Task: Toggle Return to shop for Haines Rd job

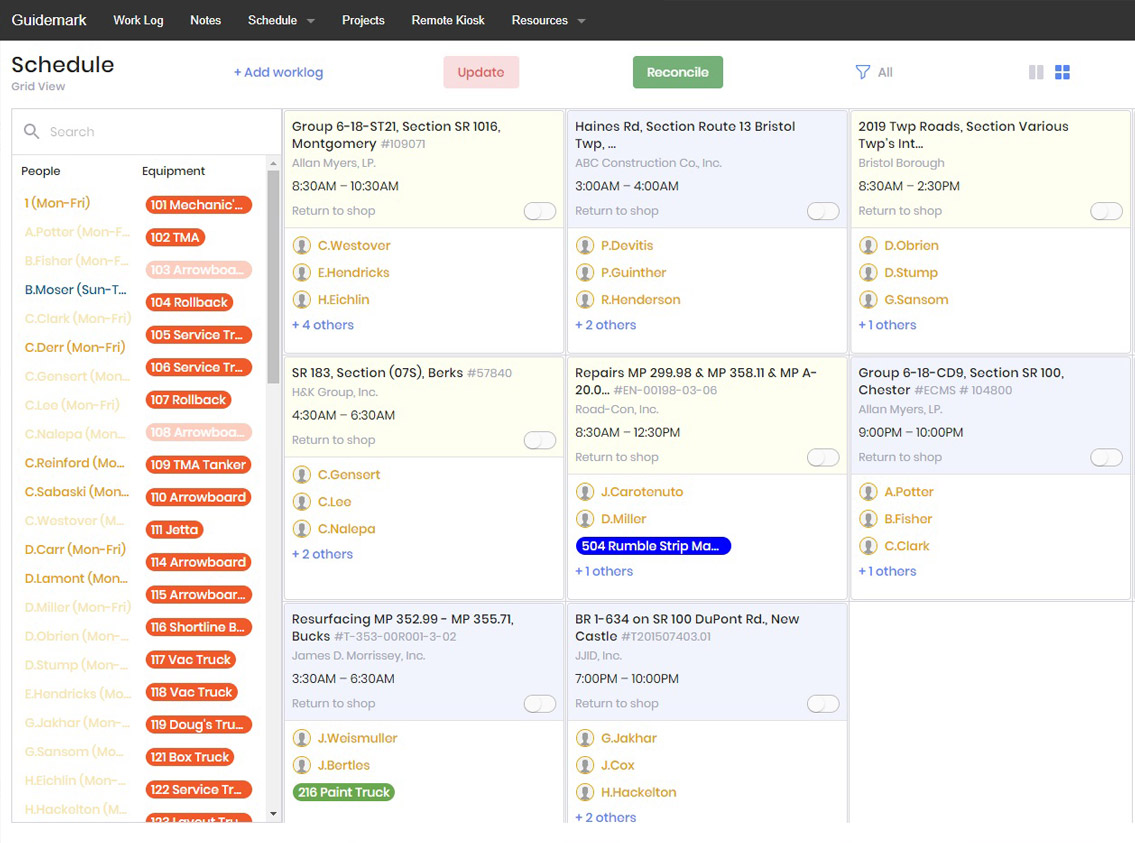Action: tap(823, 211)
